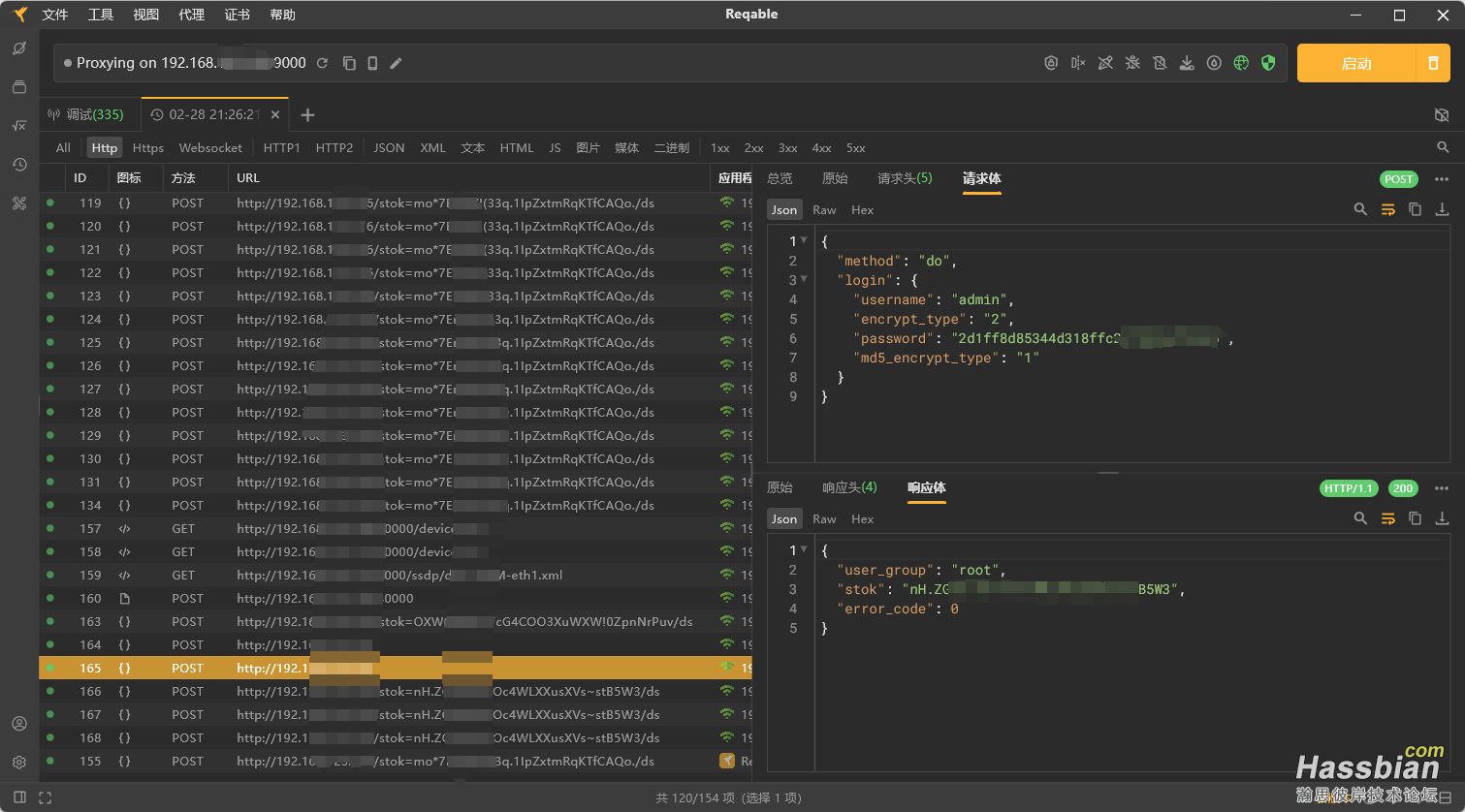The height and width of the screenshot is (812, 1465).
Task: Copy the request body content
Action: coord(1415,209)
